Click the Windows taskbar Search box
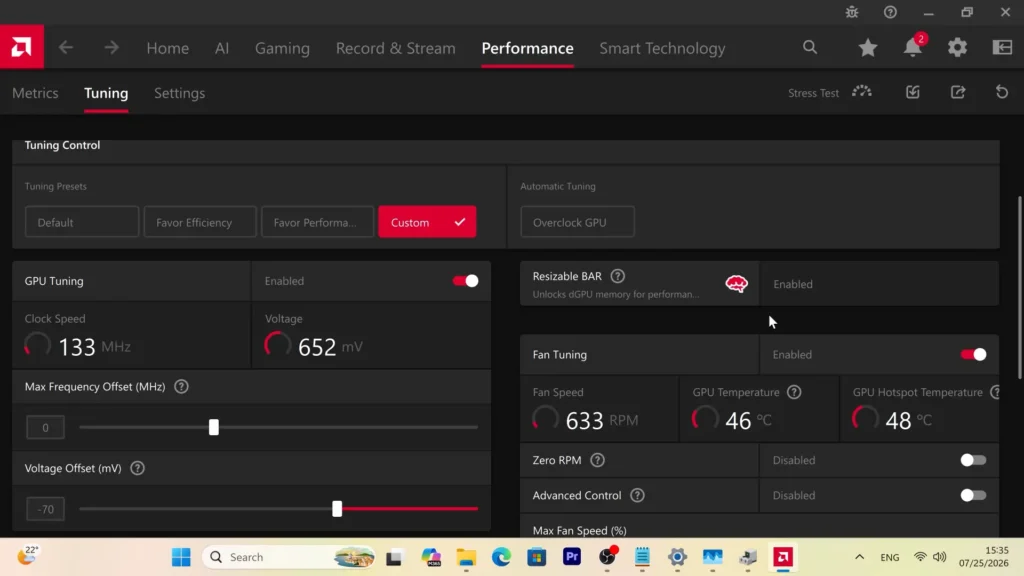The width and height of the screenshot is (1024, 576). 290,557
